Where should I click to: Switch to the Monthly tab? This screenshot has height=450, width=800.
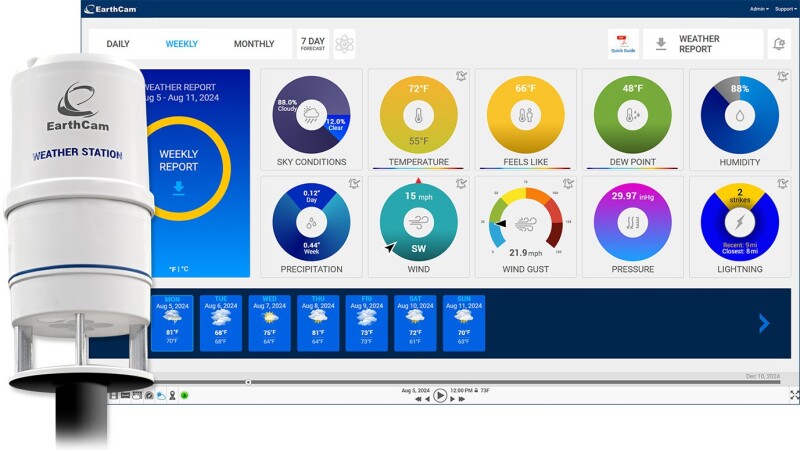coord(254,44)
